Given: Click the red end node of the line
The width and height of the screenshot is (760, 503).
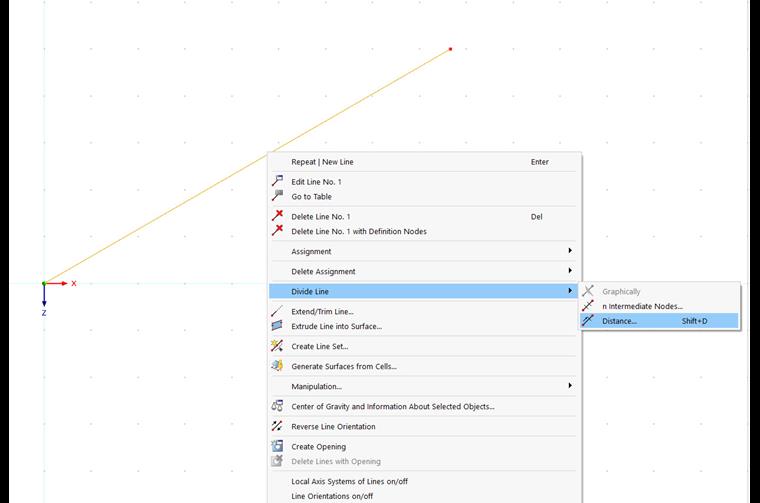Looking at the screenshot, I should pos(450,49).
